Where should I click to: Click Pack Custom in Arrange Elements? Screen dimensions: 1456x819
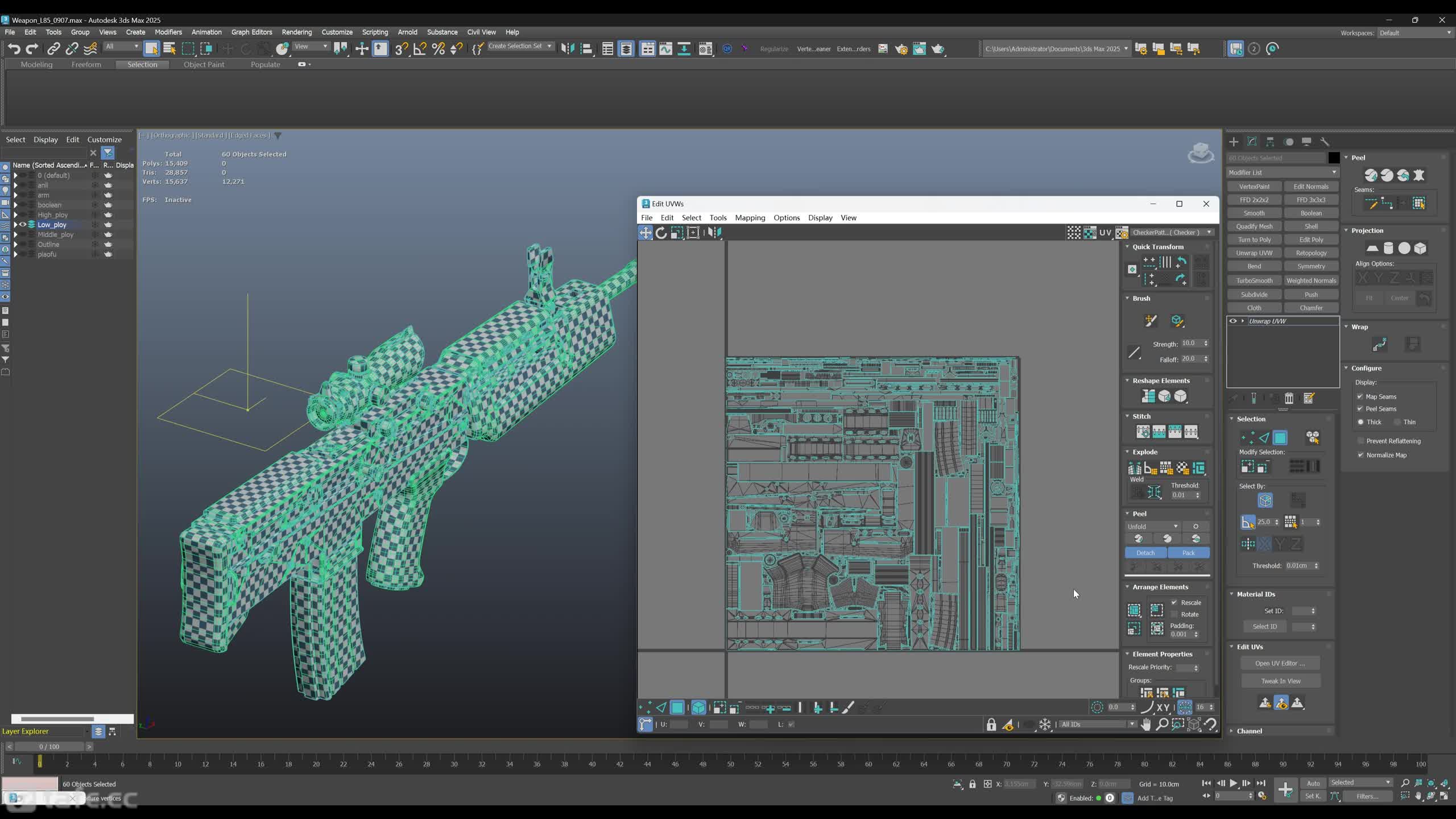point(1134,611)
